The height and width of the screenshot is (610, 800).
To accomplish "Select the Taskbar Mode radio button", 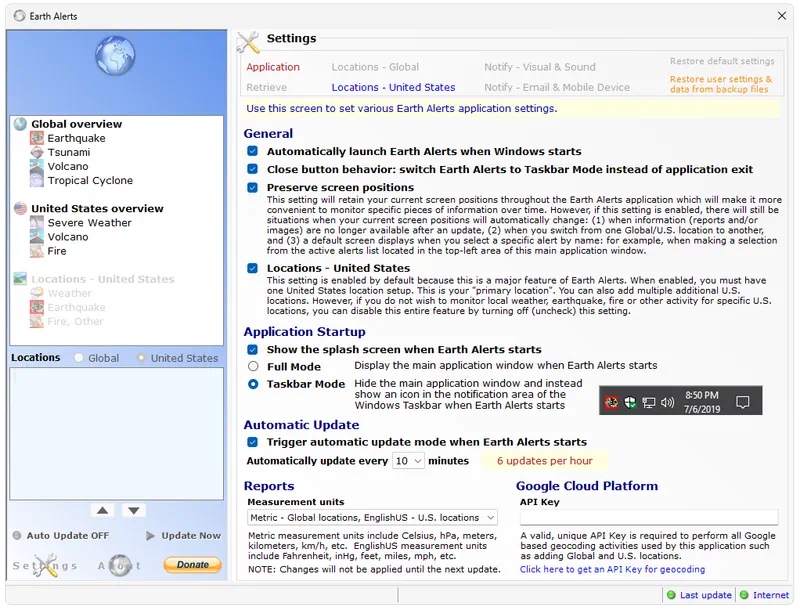I will [x=253, y=384].
